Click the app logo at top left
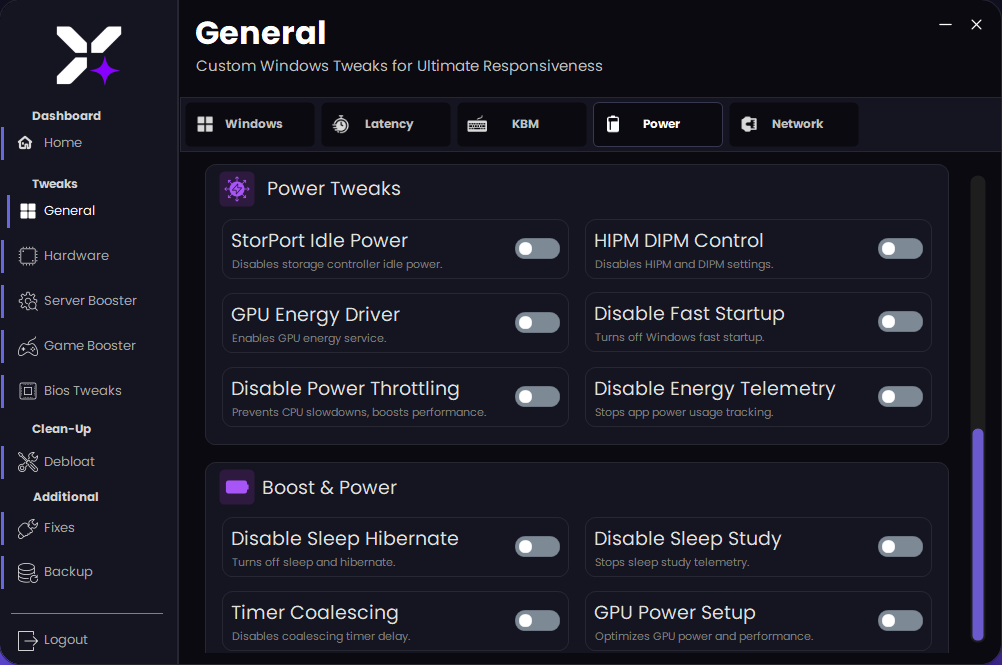This screenshot has width=1002, height=665. (x=87, y=55)
